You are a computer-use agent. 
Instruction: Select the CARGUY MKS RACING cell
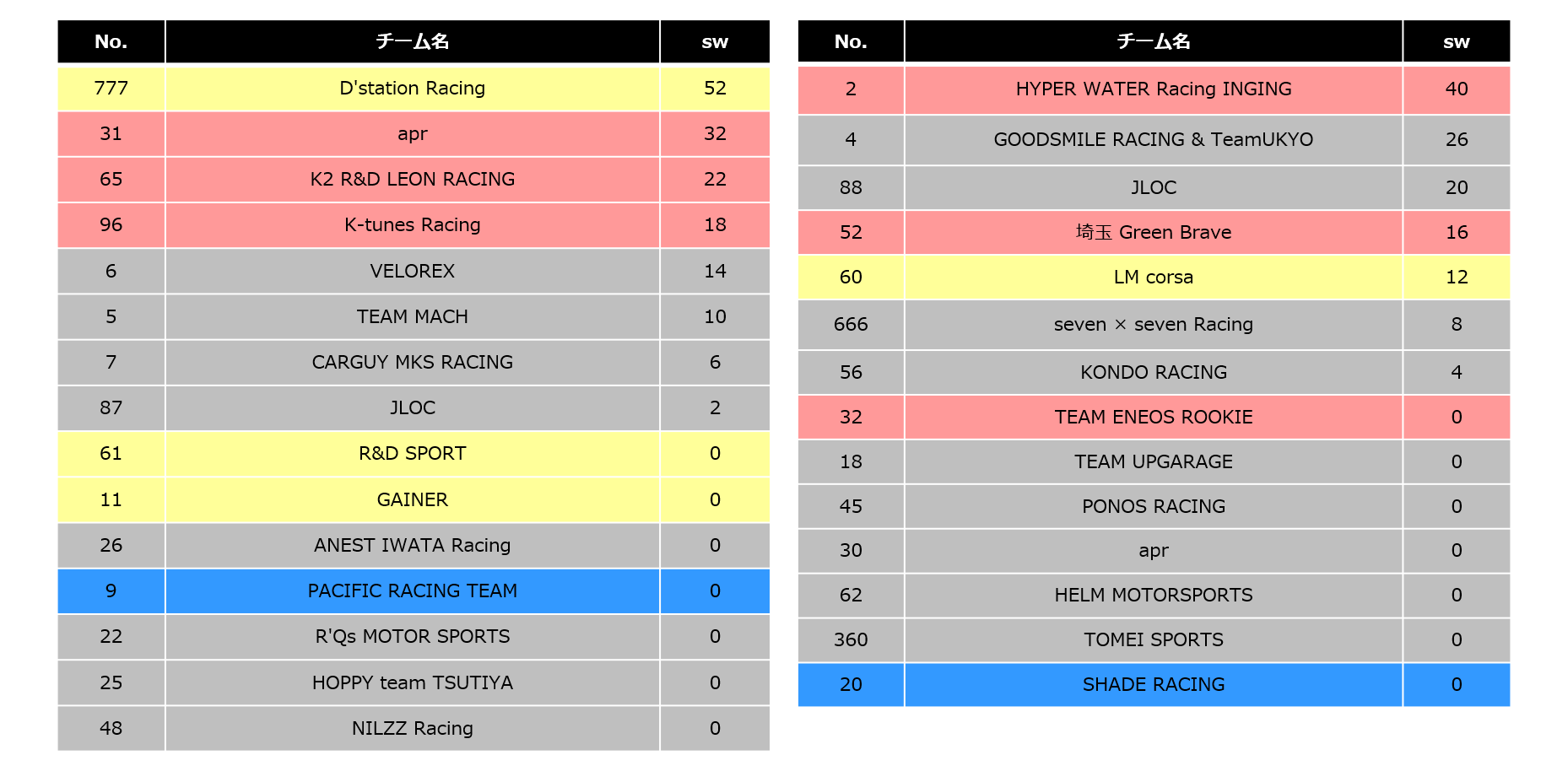point(412,362)
